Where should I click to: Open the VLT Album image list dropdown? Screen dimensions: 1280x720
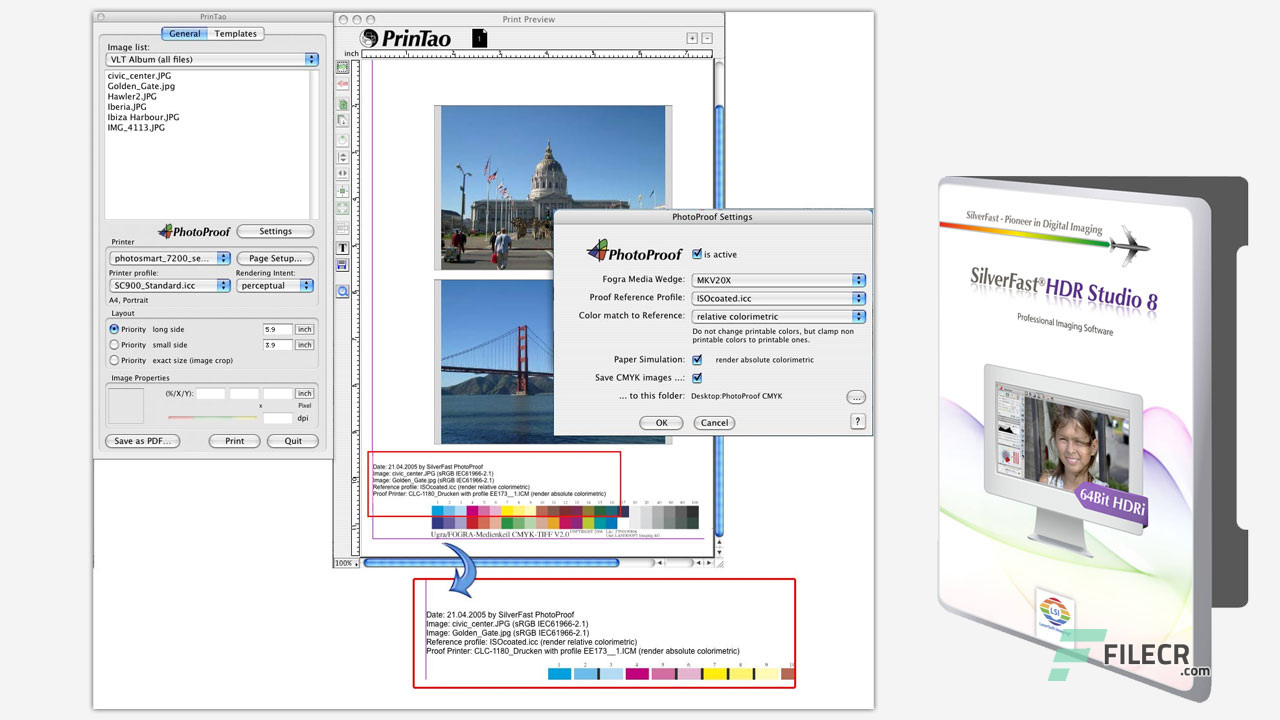(x=212, y=59)
